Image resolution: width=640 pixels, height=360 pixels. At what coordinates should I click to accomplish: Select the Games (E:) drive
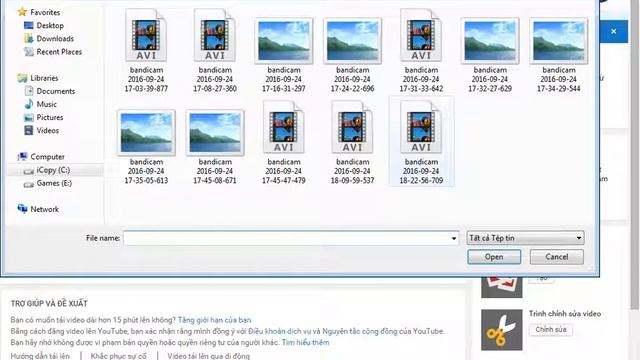54,183
